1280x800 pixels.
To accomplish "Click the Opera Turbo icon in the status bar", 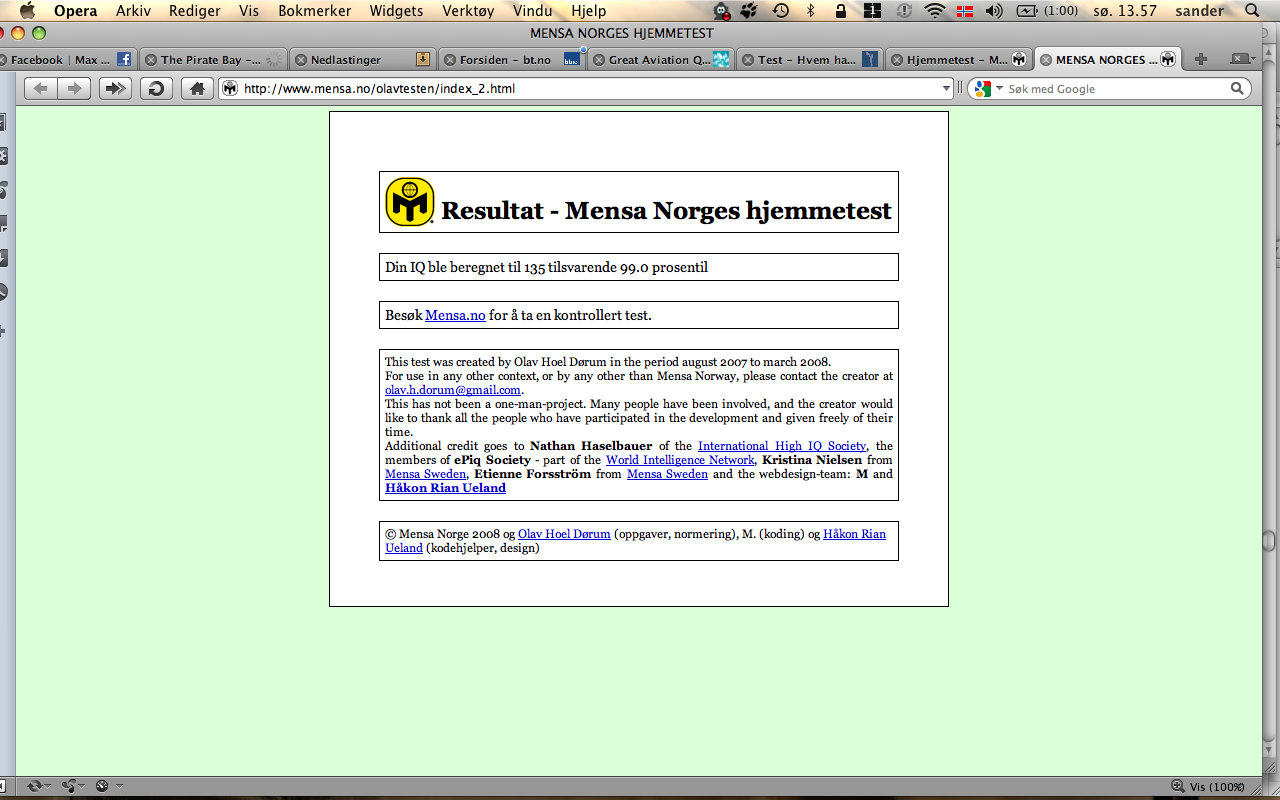I will [x=103, y=786].
